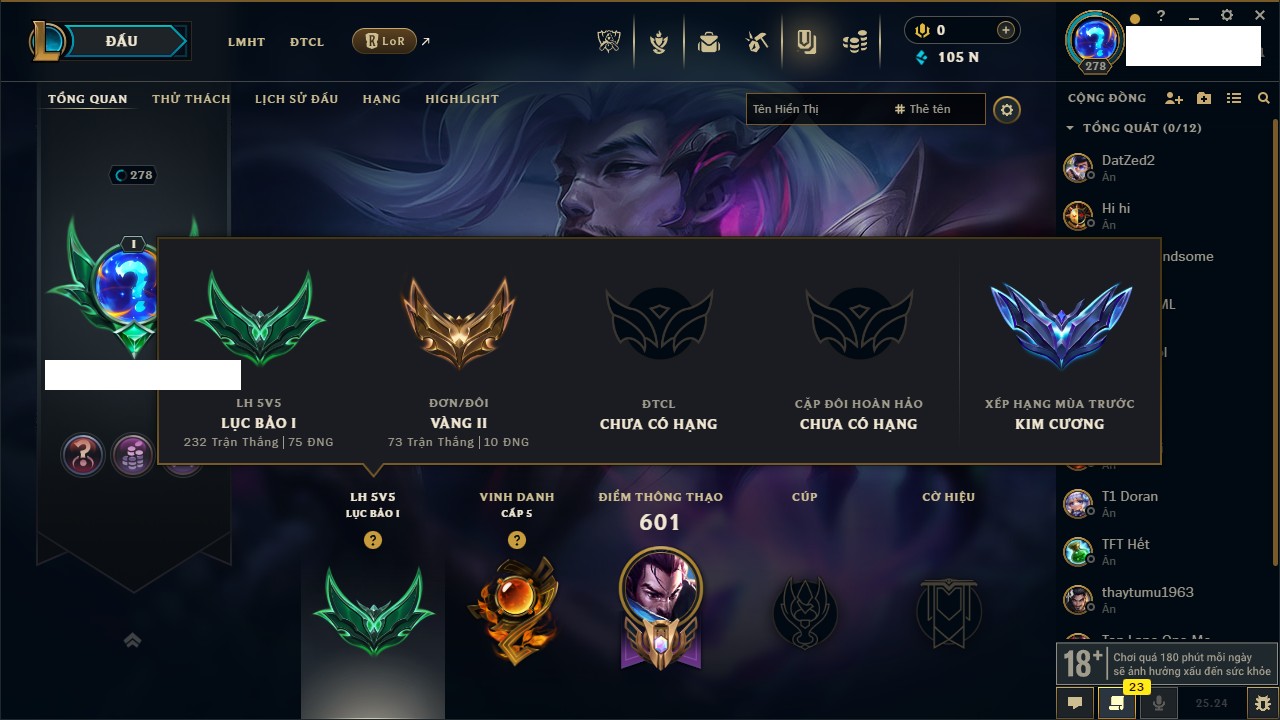Click the bug report icon
The image size is (1280, 720).
coord(1262,703)
